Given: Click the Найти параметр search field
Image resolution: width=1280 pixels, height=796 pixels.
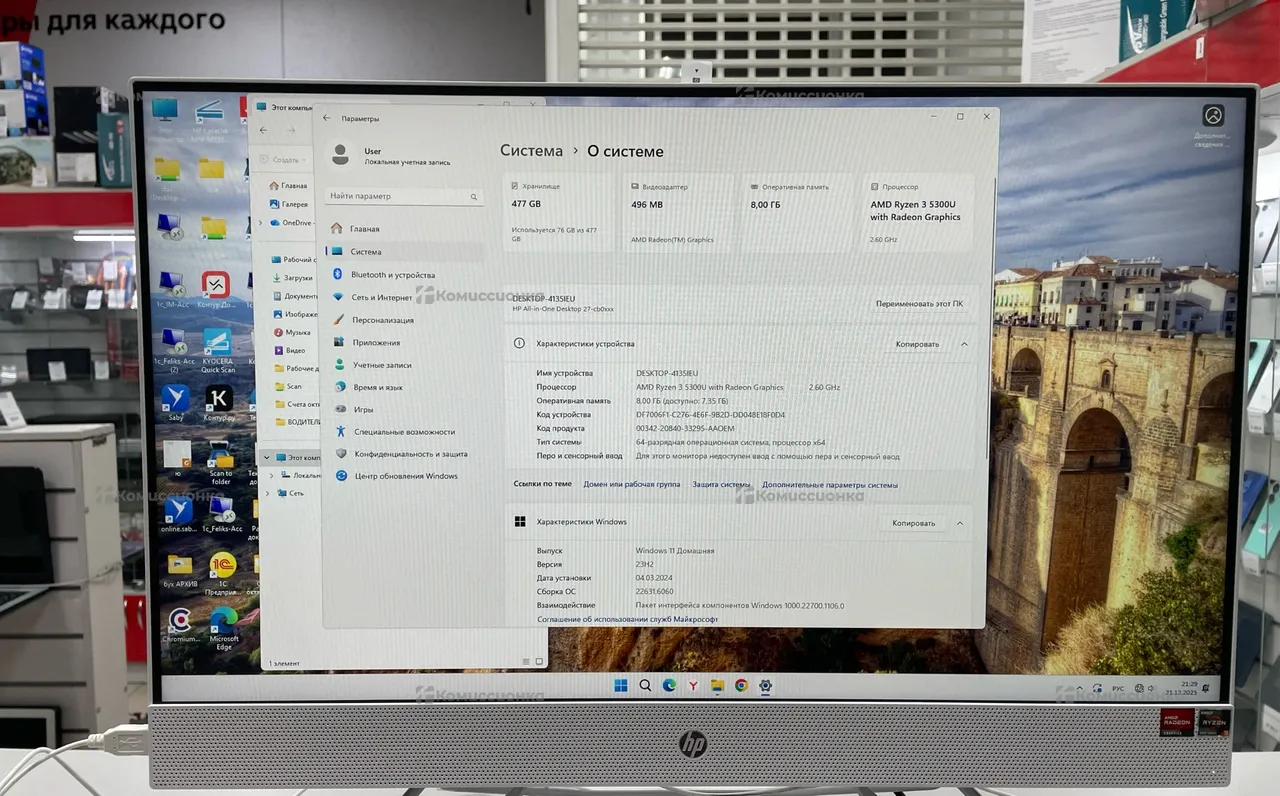Looking at the screenshot, I should [405, 196].
